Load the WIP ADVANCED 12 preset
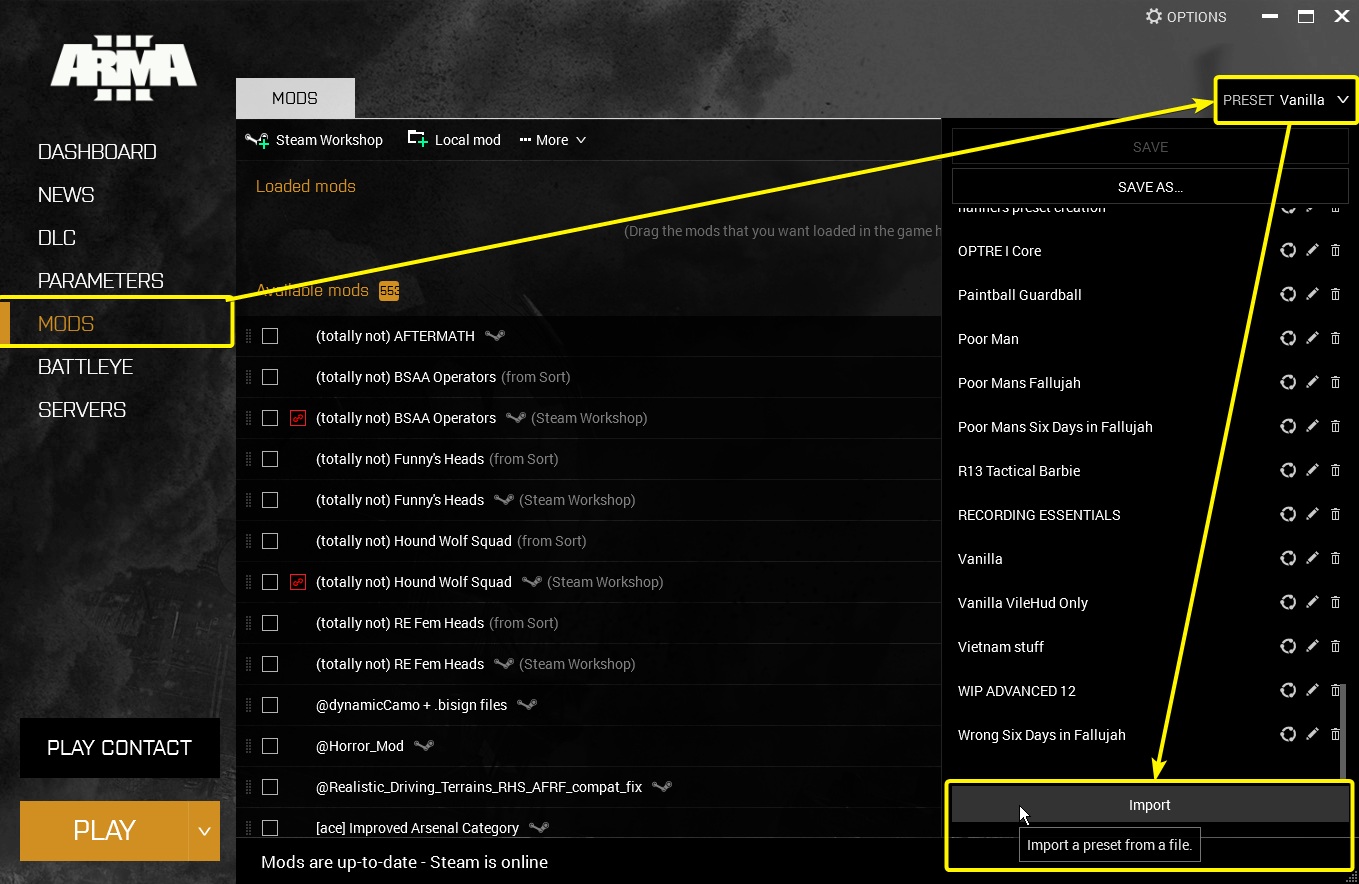The width and height of the screenshot is (1359, 884). [1017, 691]
